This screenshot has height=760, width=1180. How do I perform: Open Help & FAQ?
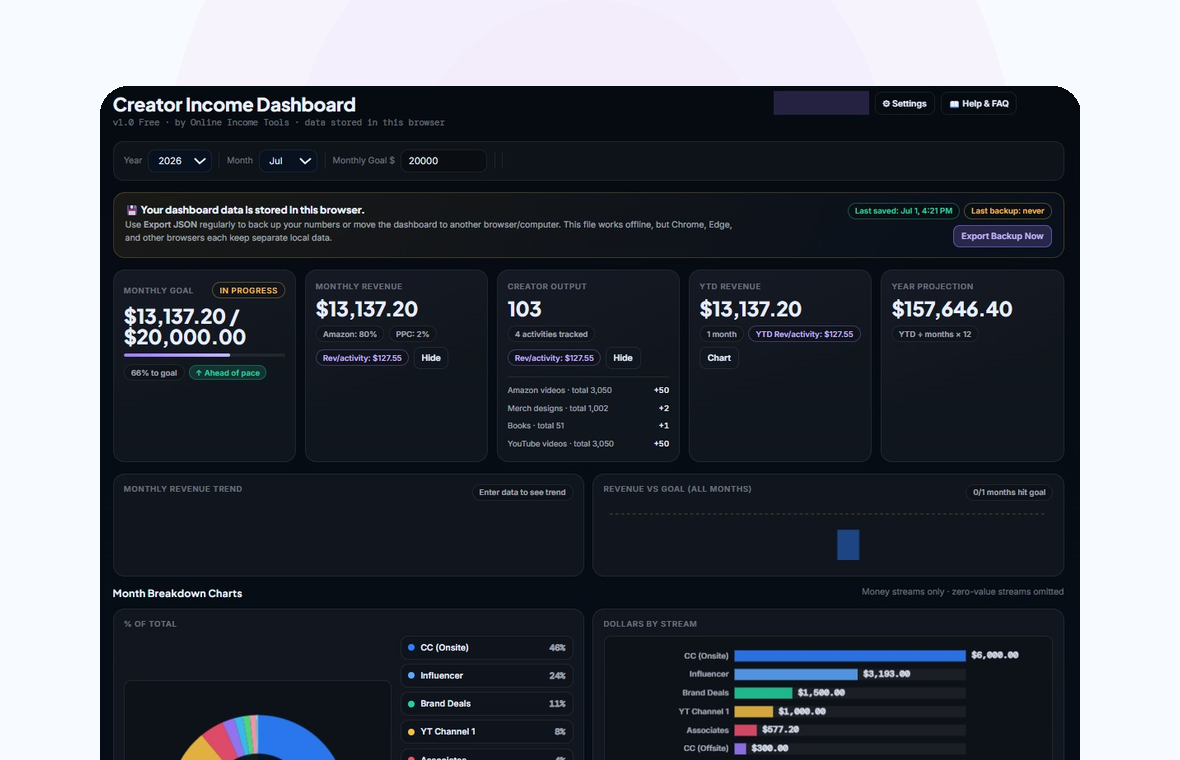point(978,104)
